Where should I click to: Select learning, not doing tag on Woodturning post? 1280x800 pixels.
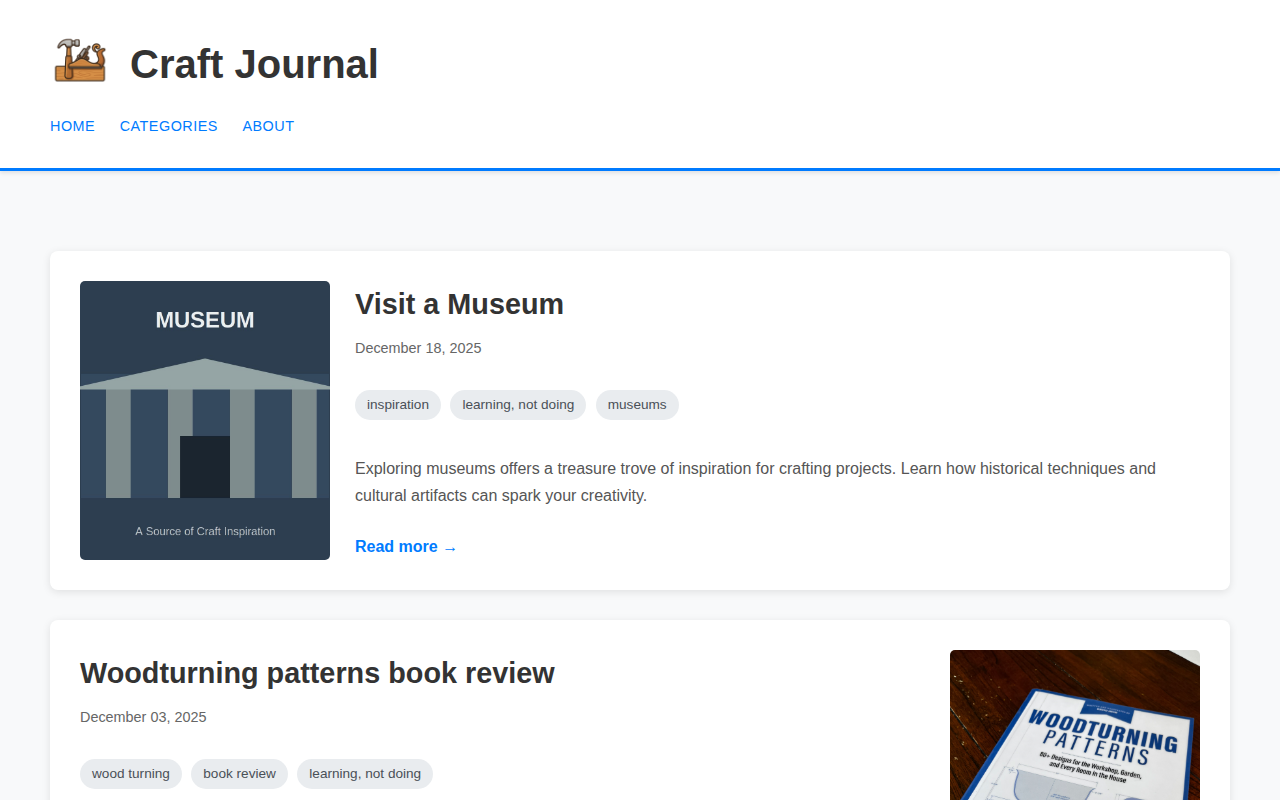[x=365, y=774]
